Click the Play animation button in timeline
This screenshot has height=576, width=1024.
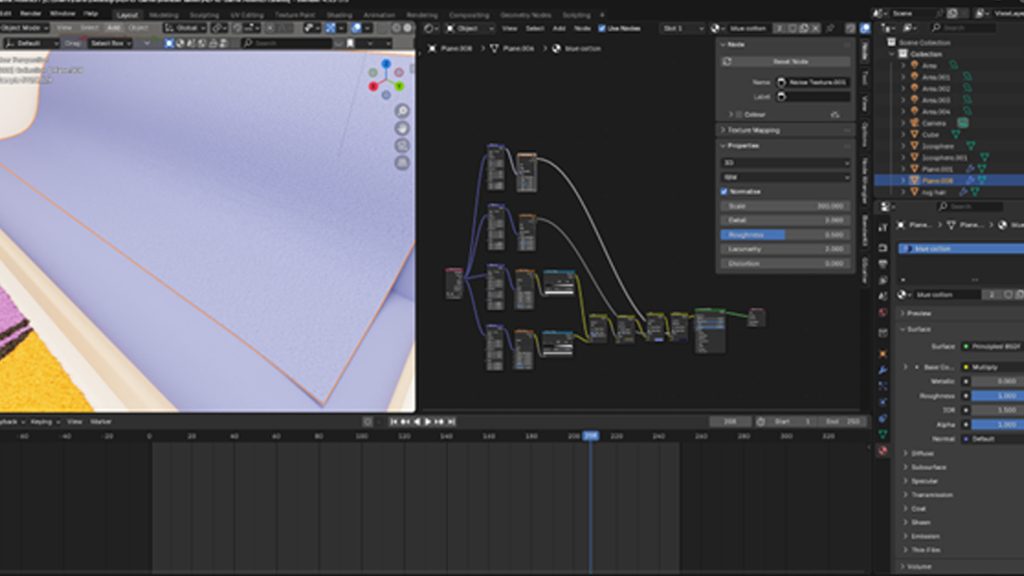(x=428, y=422)
